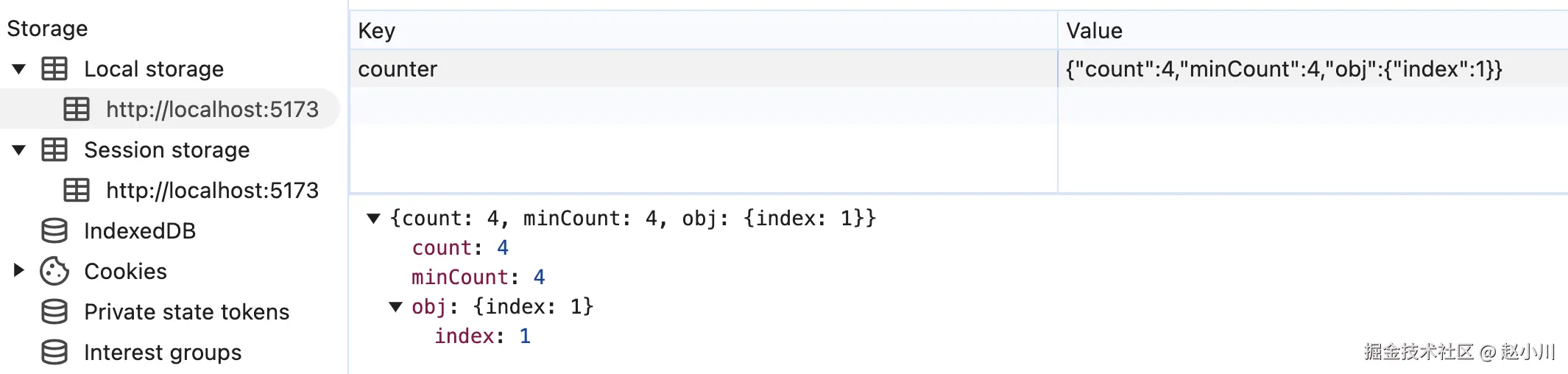This screenshot has width=1568, height=374.
Task: Click the table icon beside Session storage localhost:5173
Action: 77,190
